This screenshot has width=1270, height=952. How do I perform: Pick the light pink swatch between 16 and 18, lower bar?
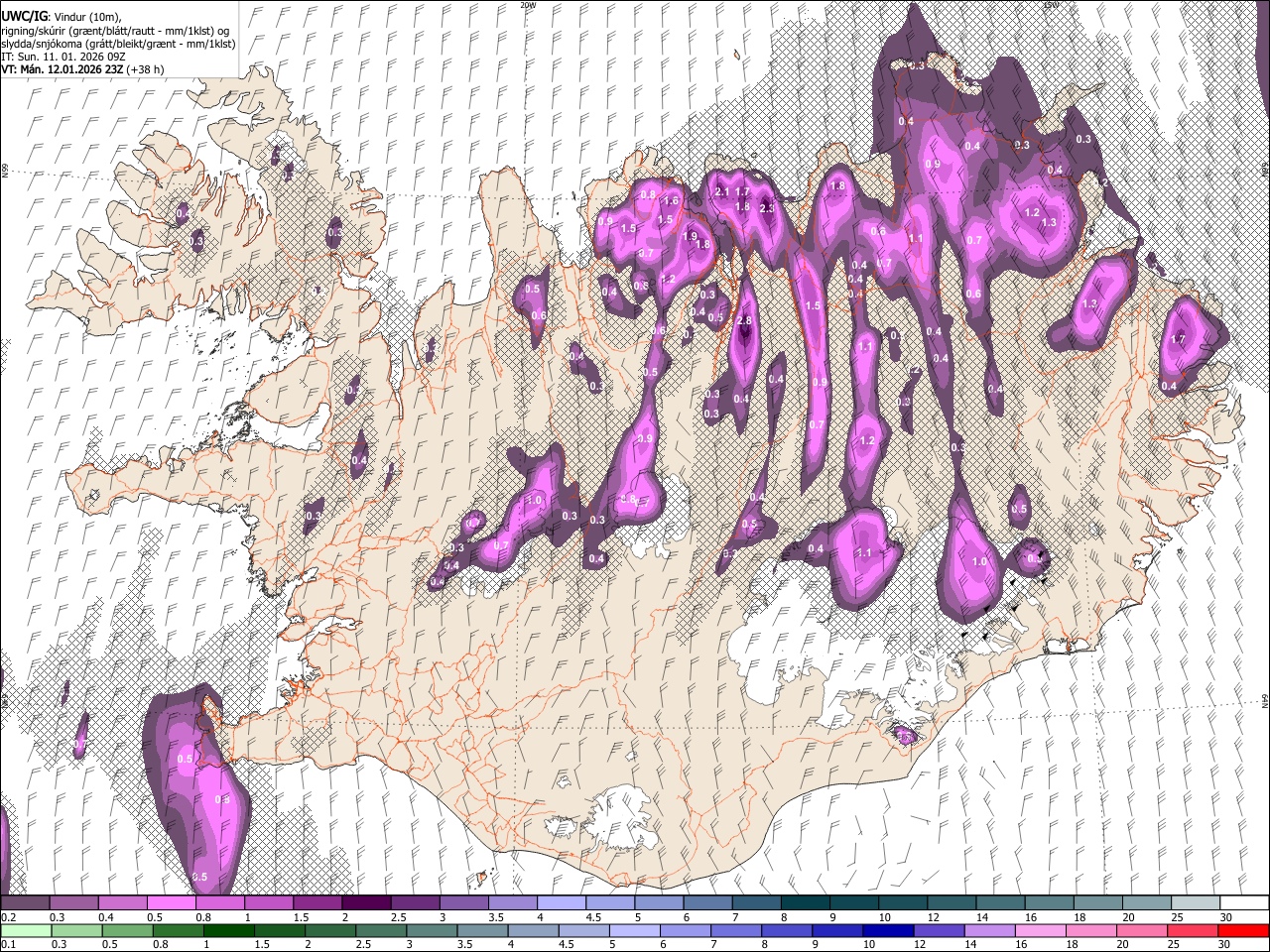tap(1041, 930)
